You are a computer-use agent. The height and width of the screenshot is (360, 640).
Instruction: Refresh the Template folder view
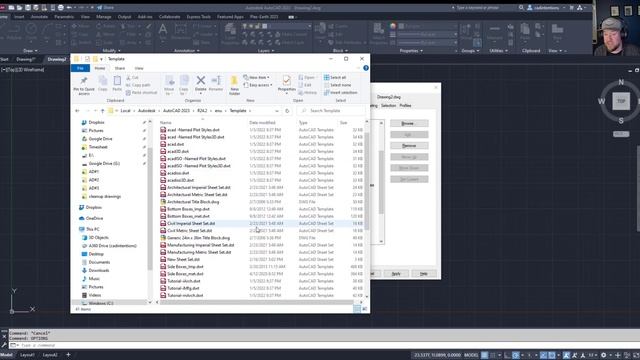click(x=287, y=111)
